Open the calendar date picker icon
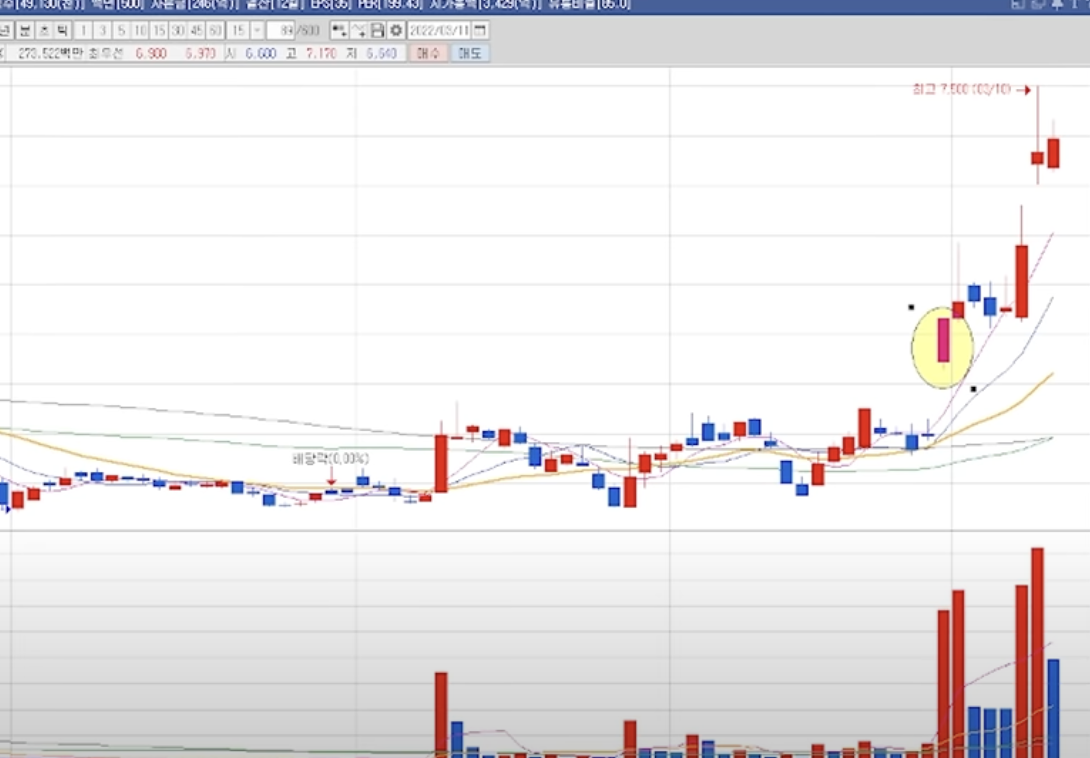 480,31
